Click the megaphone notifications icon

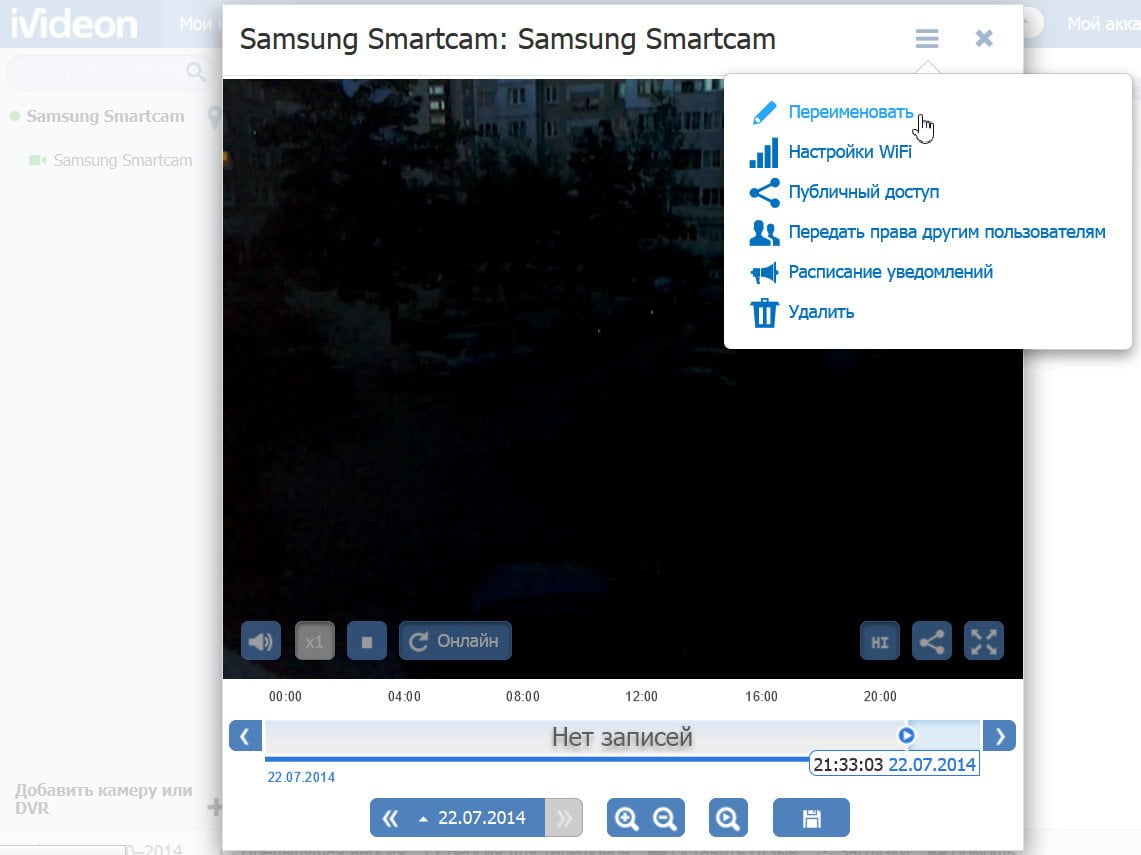click(764, 273)
